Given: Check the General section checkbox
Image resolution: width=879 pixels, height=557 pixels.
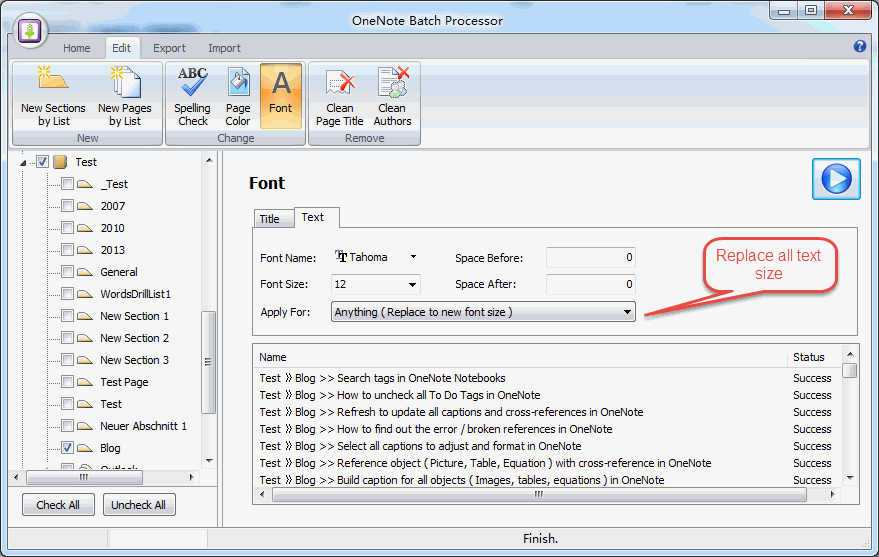Looking at the screenshot, I should pos(67,272).
